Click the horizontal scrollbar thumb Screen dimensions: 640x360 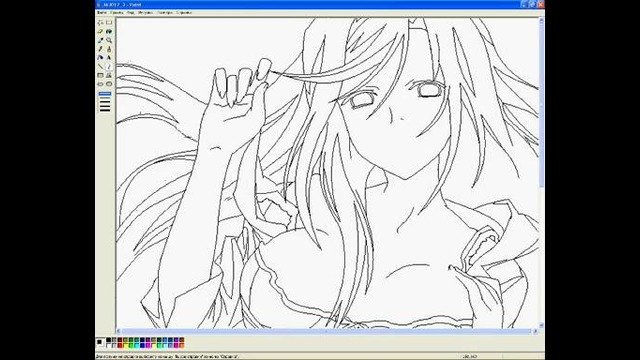pos(327,331)
